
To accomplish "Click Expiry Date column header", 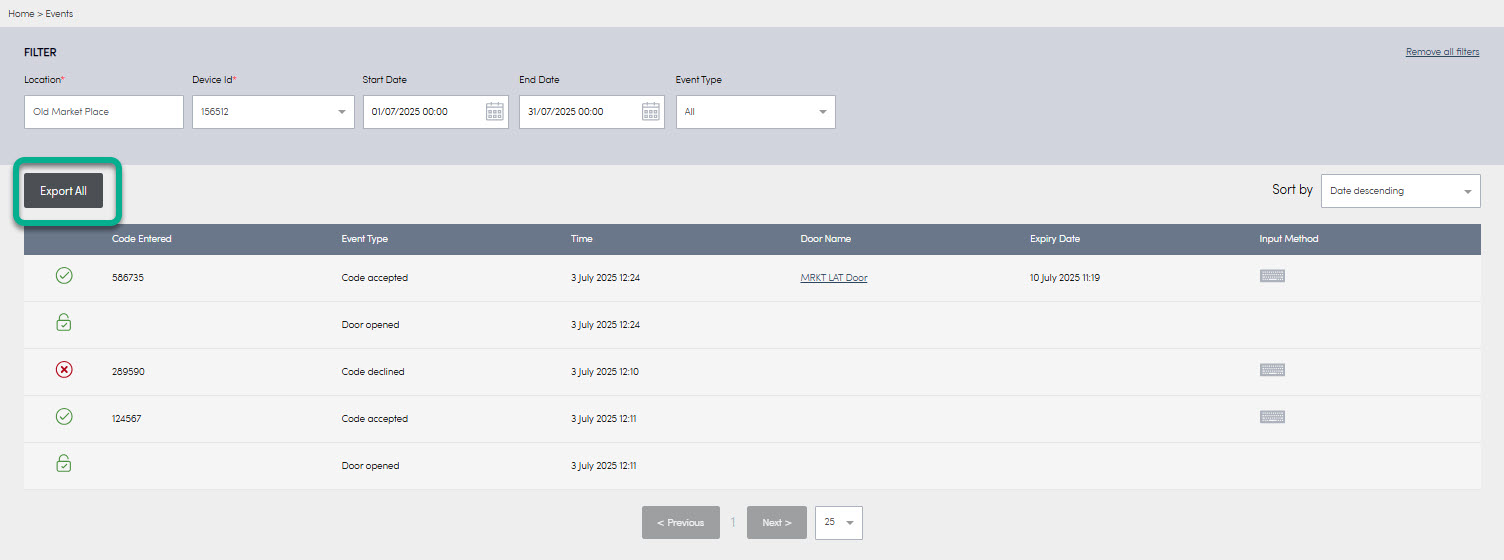I will (x=1055, y=239).
